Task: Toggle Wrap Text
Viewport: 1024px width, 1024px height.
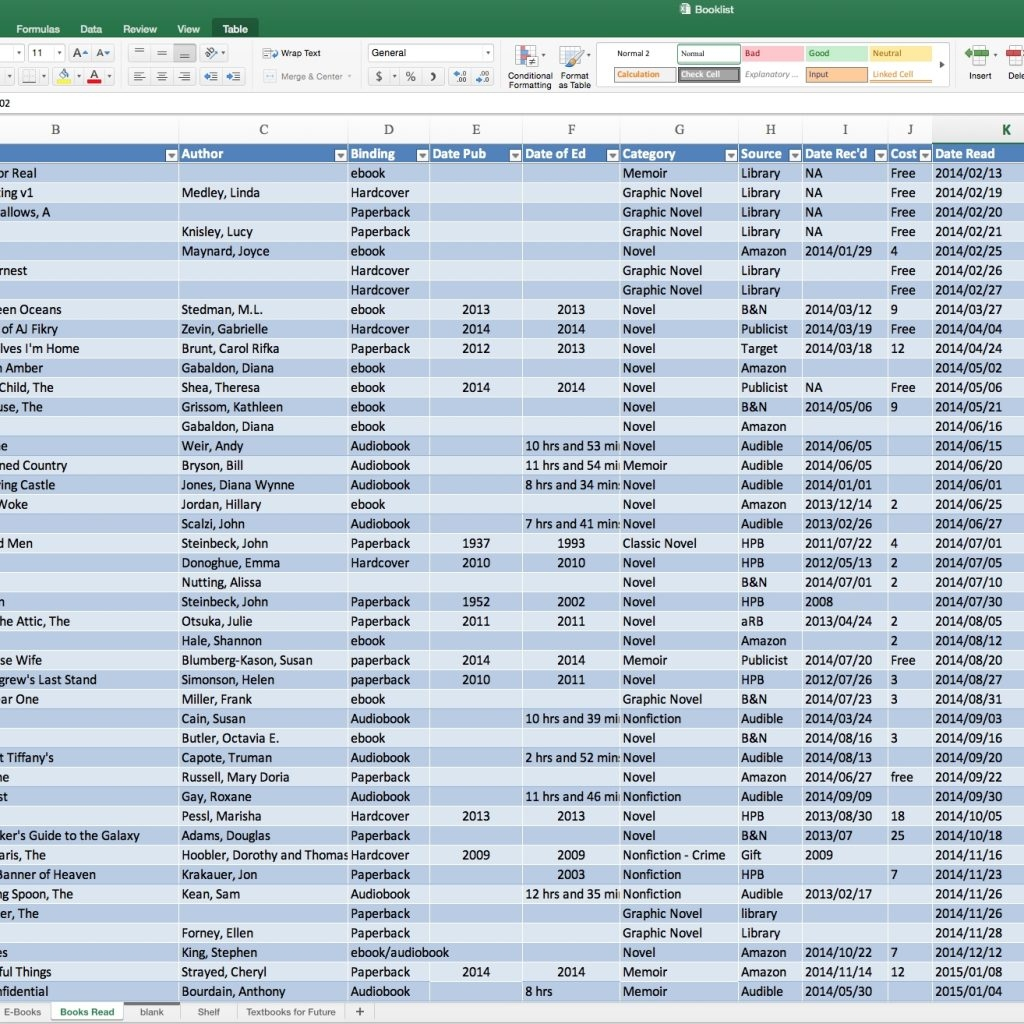Action: coord(292,53)
